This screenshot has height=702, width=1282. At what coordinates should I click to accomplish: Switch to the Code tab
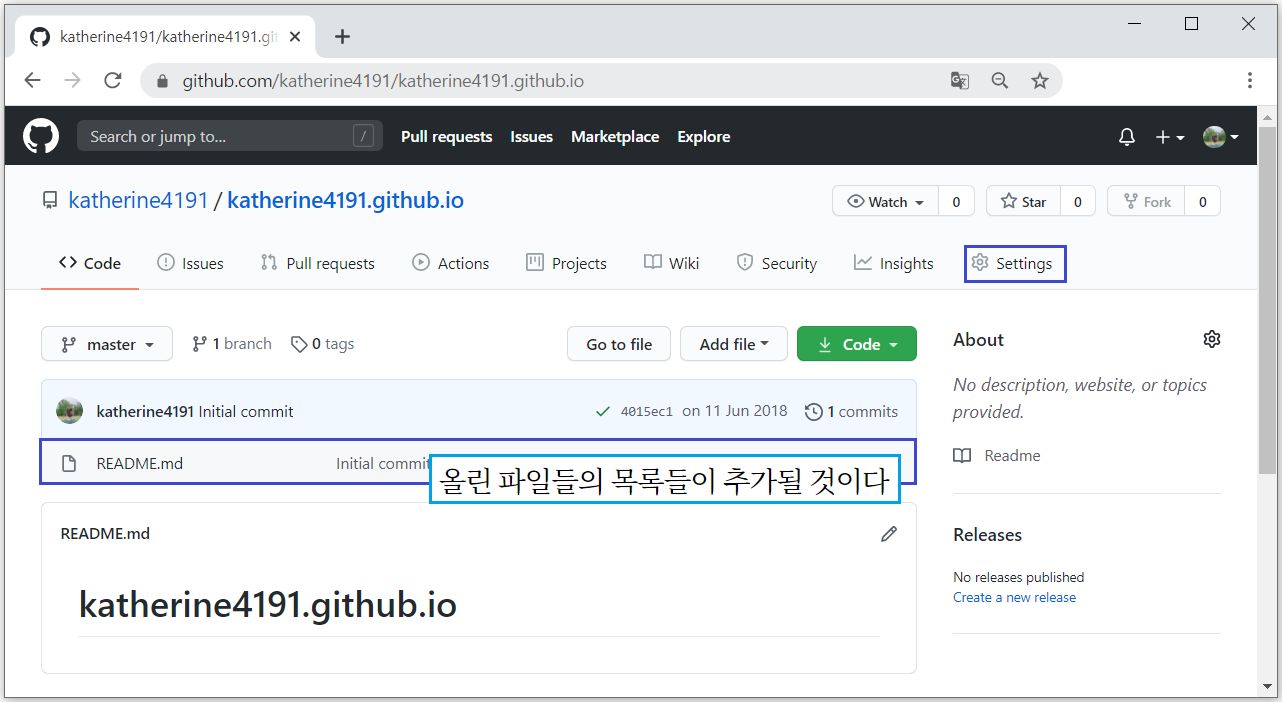(x=90, y=263)
